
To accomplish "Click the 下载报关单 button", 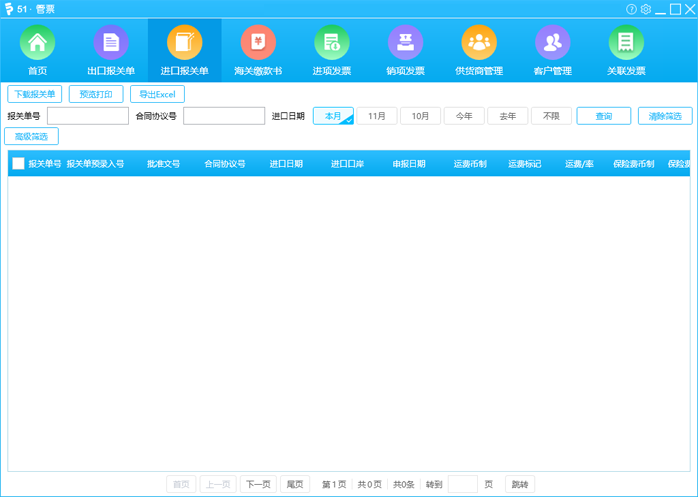I will click(x=34, y=94).
